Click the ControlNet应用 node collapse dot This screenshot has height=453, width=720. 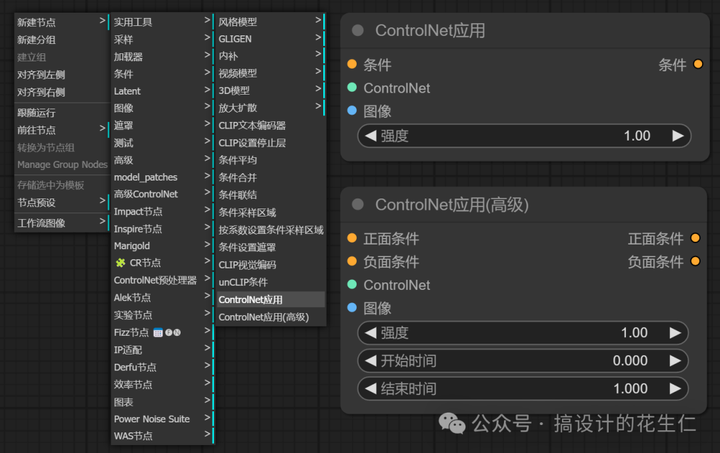pyautogui.click(x=358, y=30)
